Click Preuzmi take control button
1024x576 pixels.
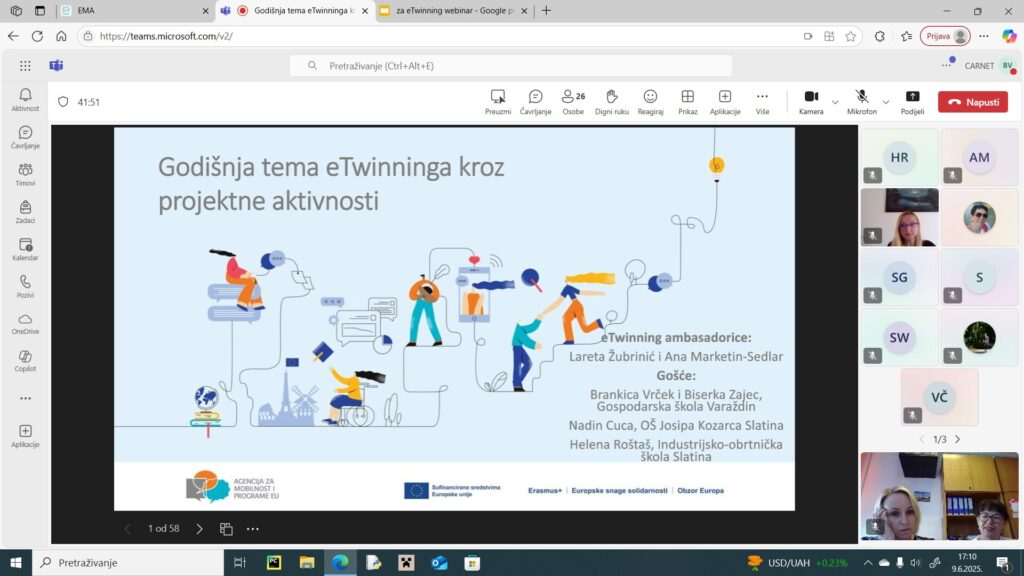coord(498,102)
